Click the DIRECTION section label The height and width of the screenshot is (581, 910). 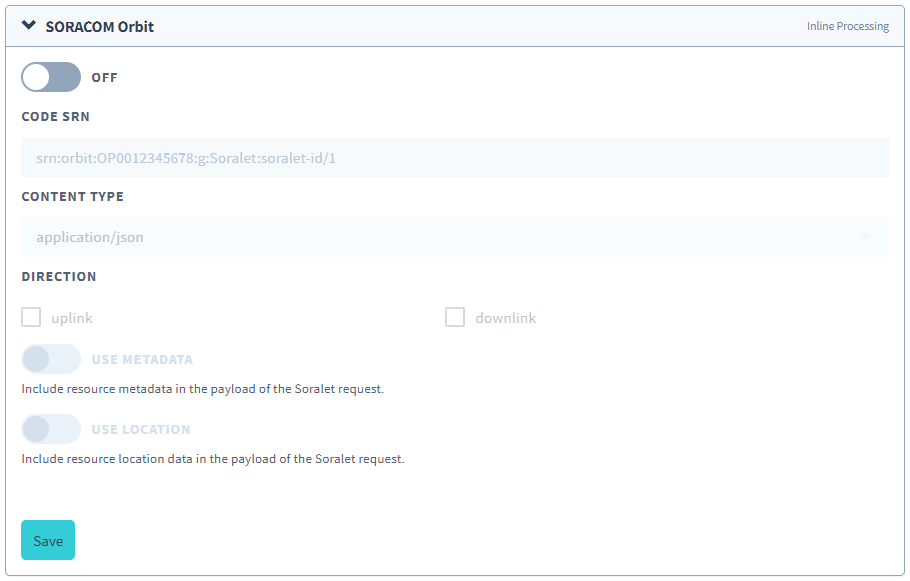pyautogui.click(x=59, y=276)
